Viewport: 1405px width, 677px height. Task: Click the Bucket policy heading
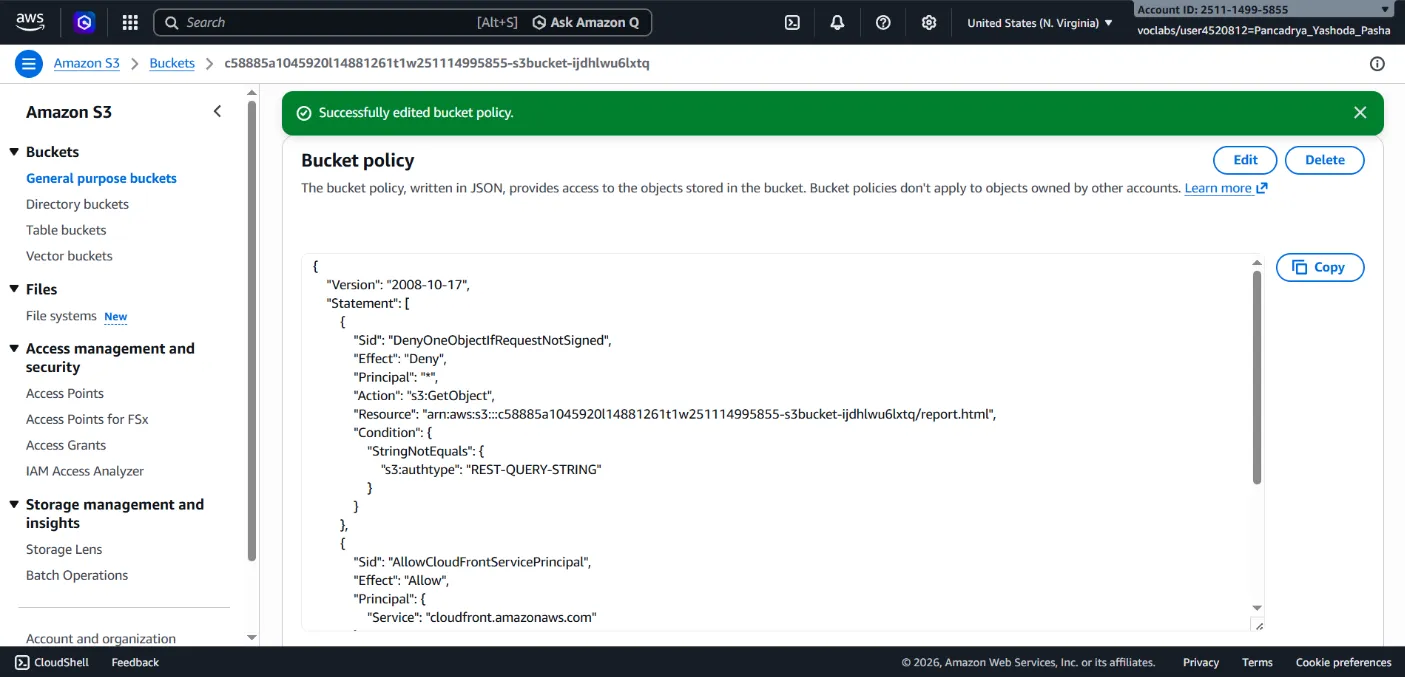(x=357, y=160)
